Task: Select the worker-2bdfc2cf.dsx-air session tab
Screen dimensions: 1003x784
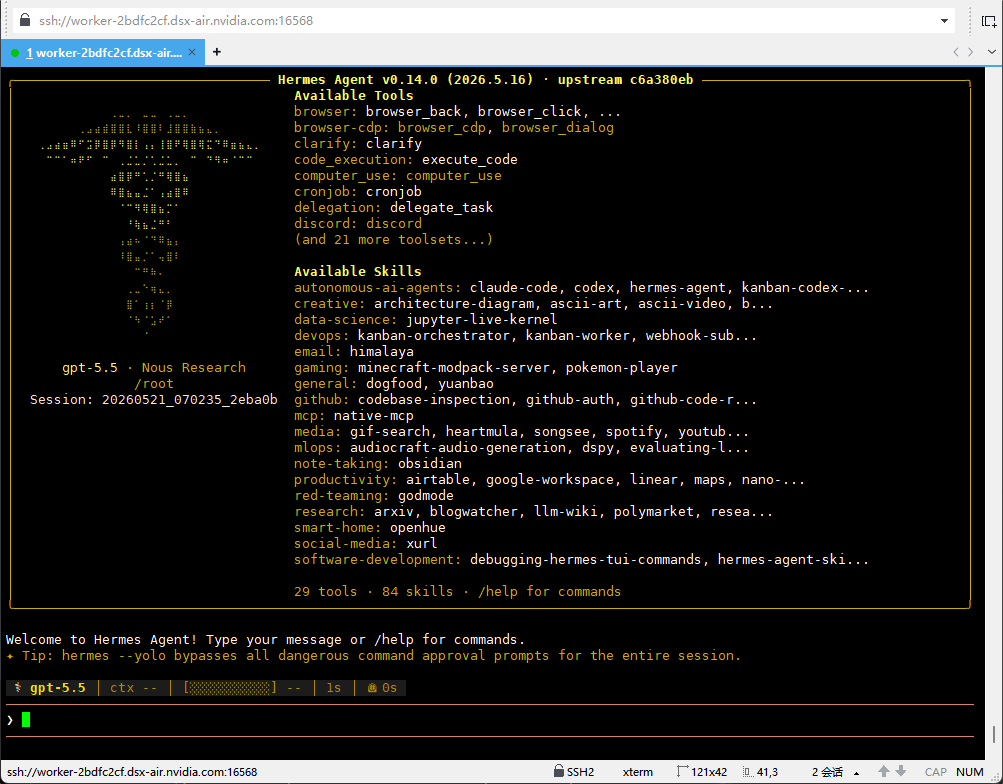Action: tap(103, 52)
